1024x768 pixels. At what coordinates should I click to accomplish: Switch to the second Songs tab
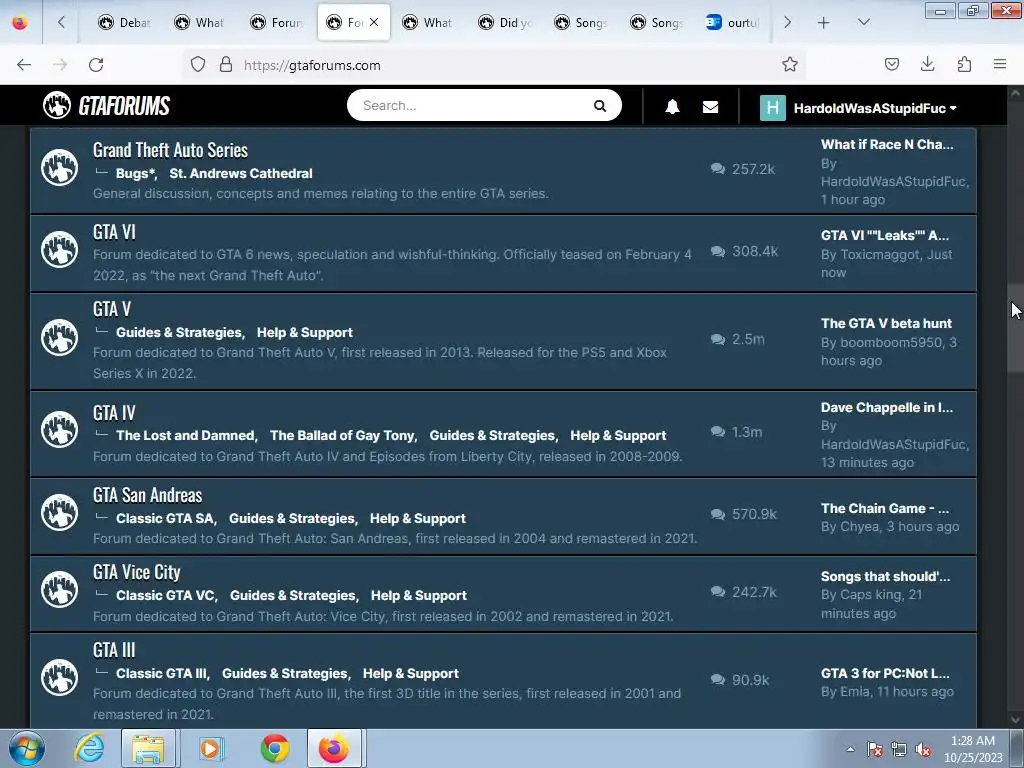coord(656,23)
